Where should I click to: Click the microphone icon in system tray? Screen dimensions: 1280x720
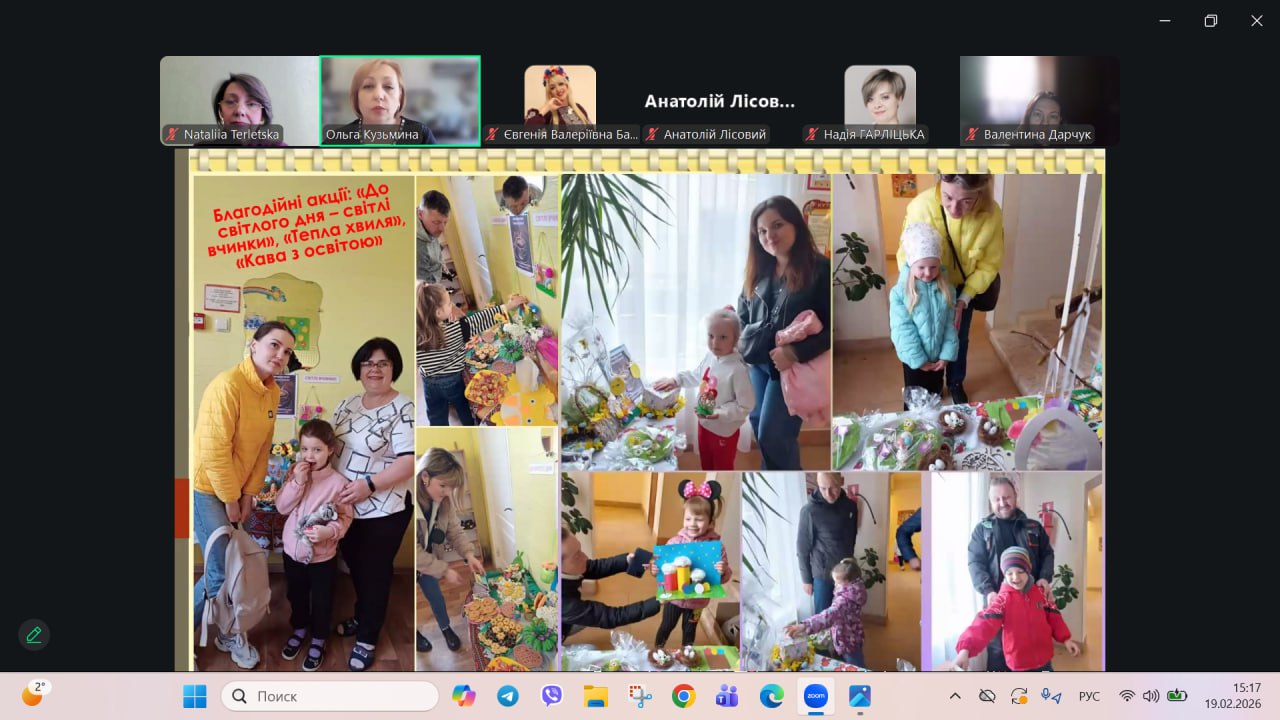click(1050, 696)
